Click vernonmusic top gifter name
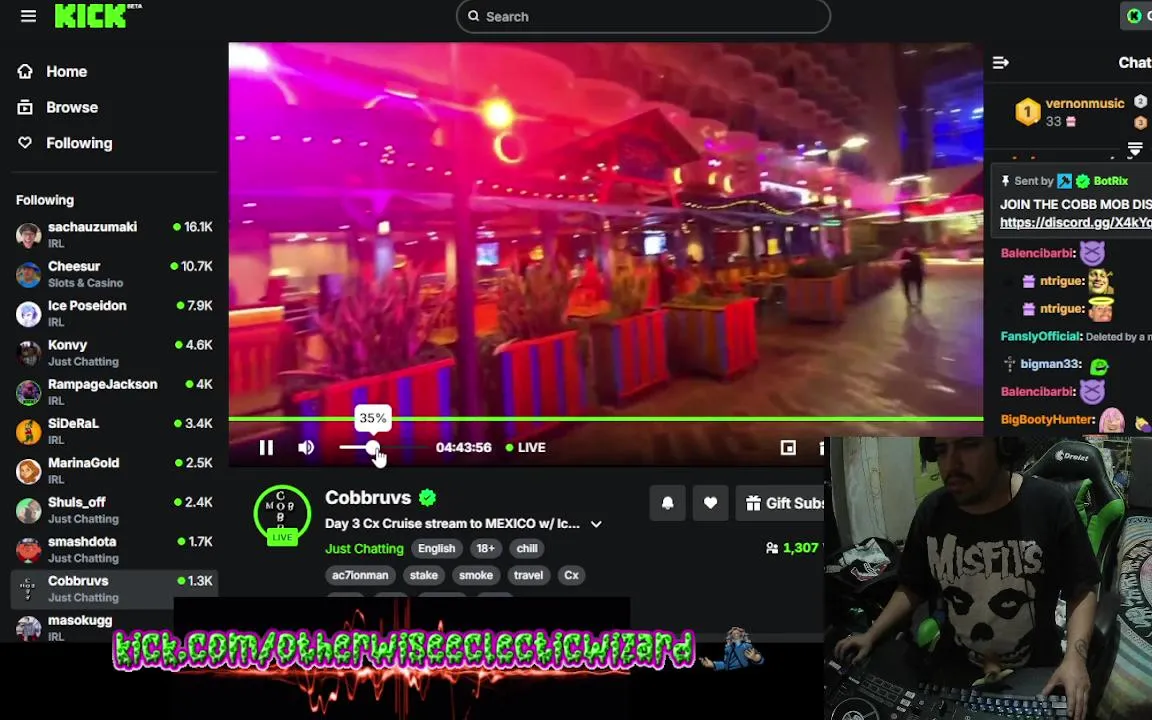Image resolution: width=1152 pixels, height=720 pixels. pyautogui.click(x=1084, y=104)
